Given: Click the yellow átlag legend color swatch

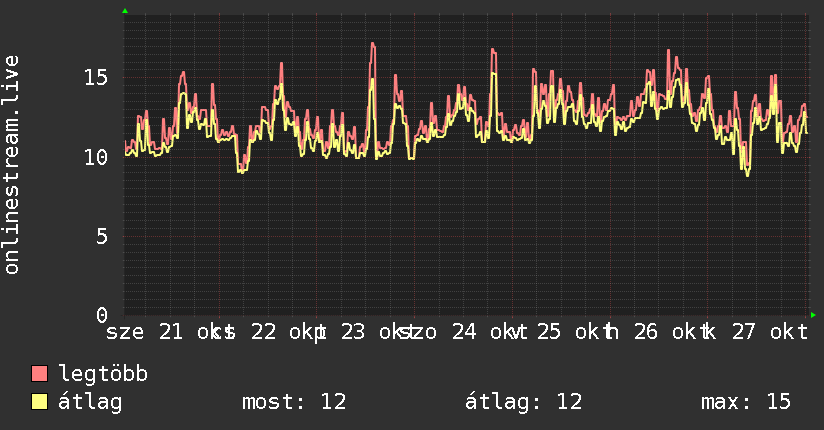Looking at the screenshot, I should (x=39, y=401).
